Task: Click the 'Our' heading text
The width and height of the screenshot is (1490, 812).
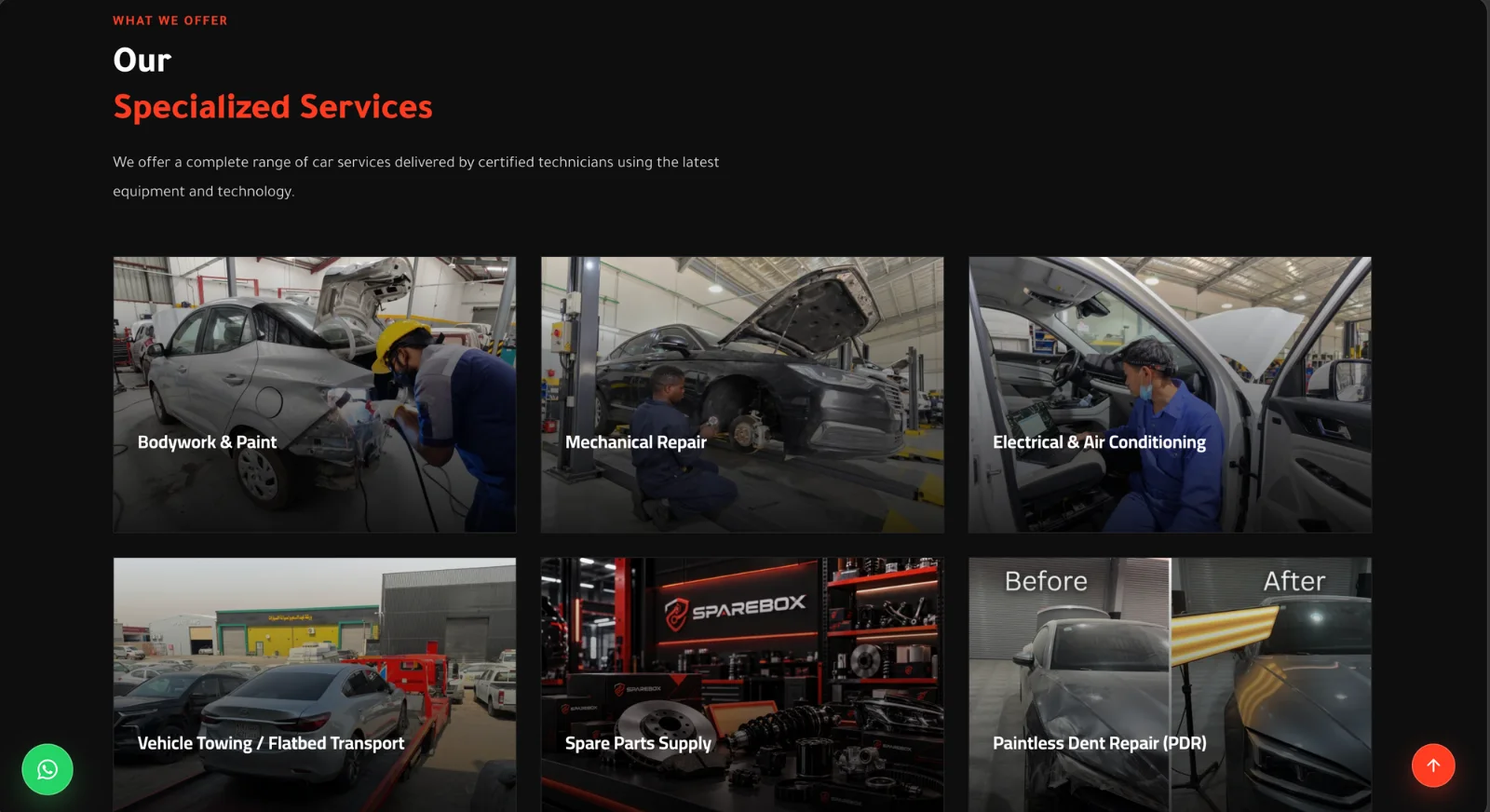Action: coord(142,61)
